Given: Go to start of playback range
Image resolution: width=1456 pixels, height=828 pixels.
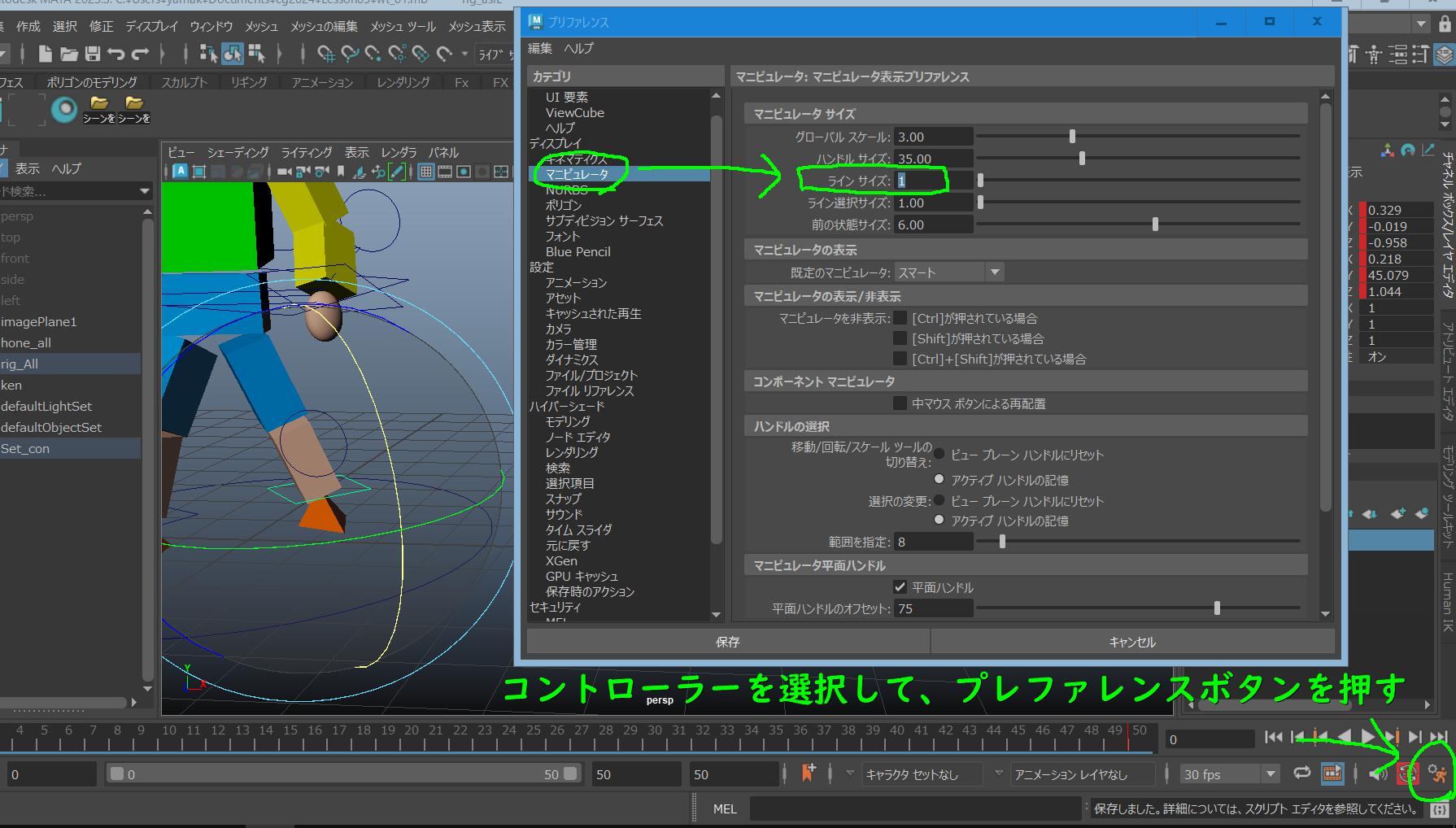Looking at the screenshot, I should (x=1274, y=737).
